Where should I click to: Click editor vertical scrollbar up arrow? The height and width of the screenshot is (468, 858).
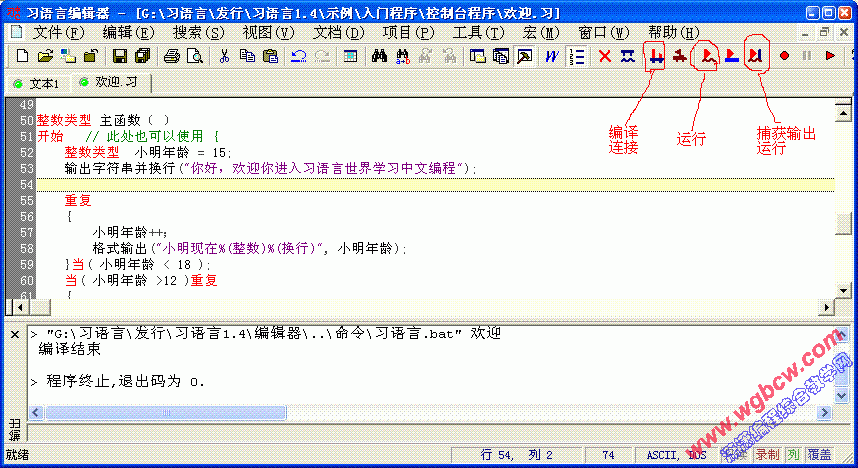(x=843, y=113)
